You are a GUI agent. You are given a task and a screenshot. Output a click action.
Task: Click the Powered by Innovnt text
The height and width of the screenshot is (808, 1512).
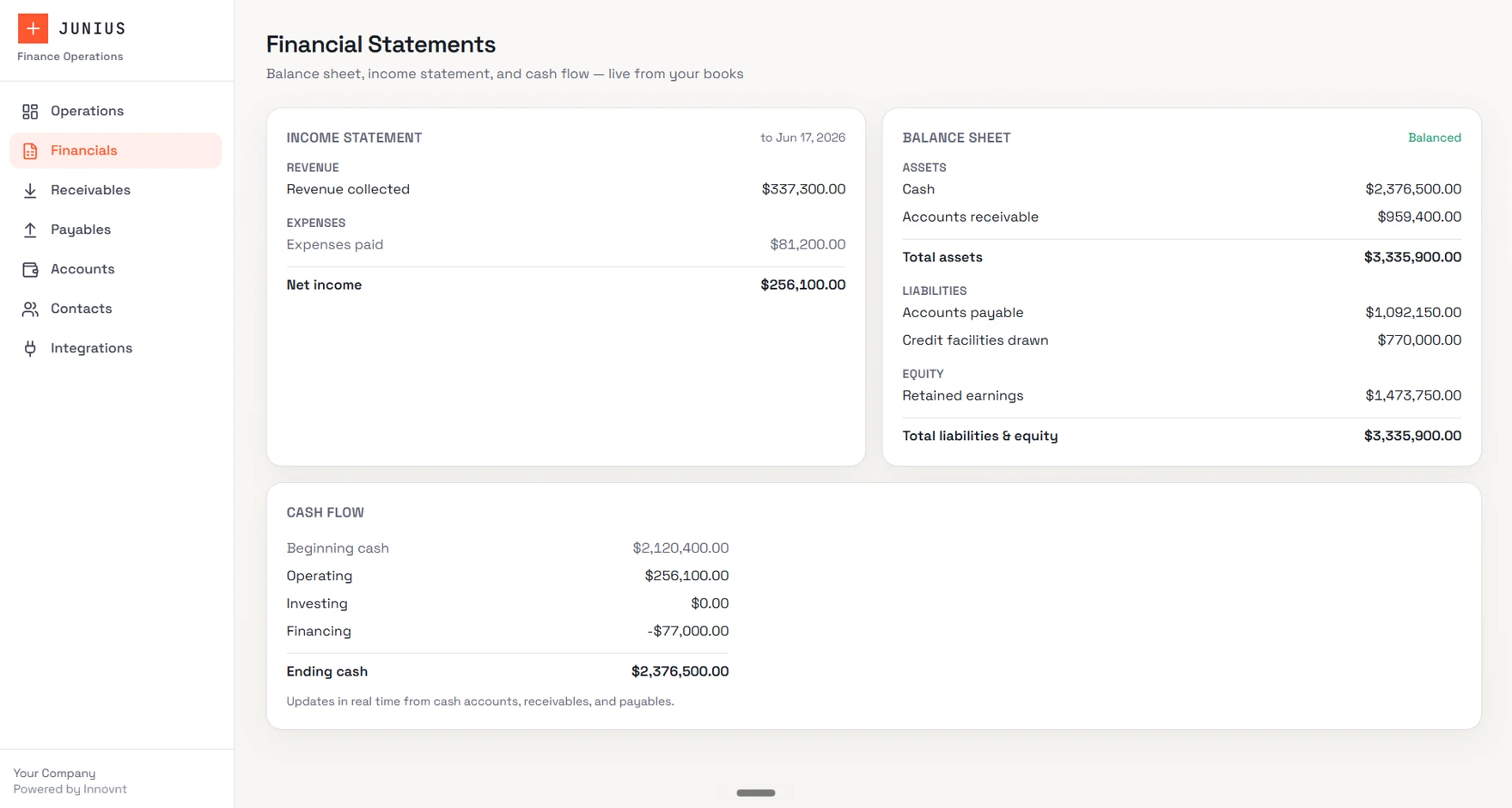point(70,789)
